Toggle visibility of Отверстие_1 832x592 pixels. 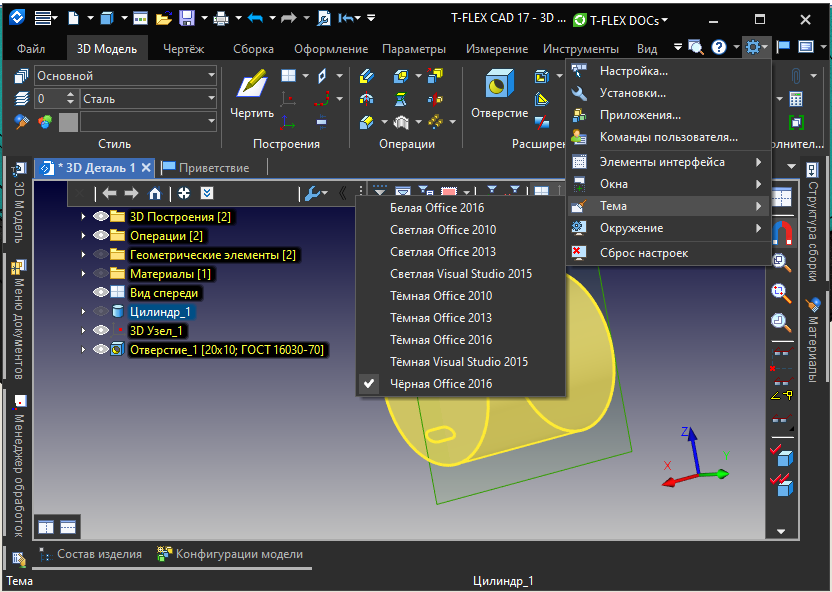100,350
